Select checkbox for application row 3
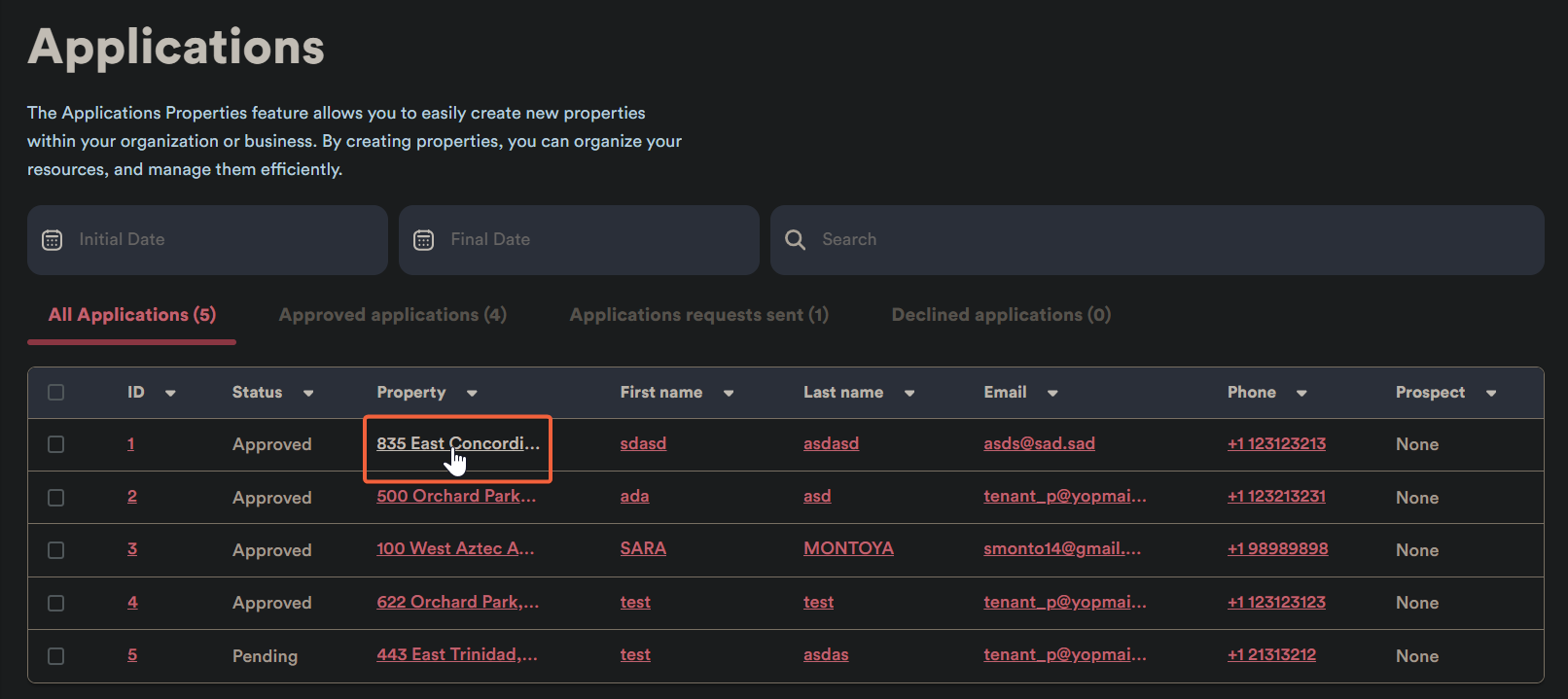Image resolution: width=1568 pixels, height=699 pixels. (x=56, y=550)
